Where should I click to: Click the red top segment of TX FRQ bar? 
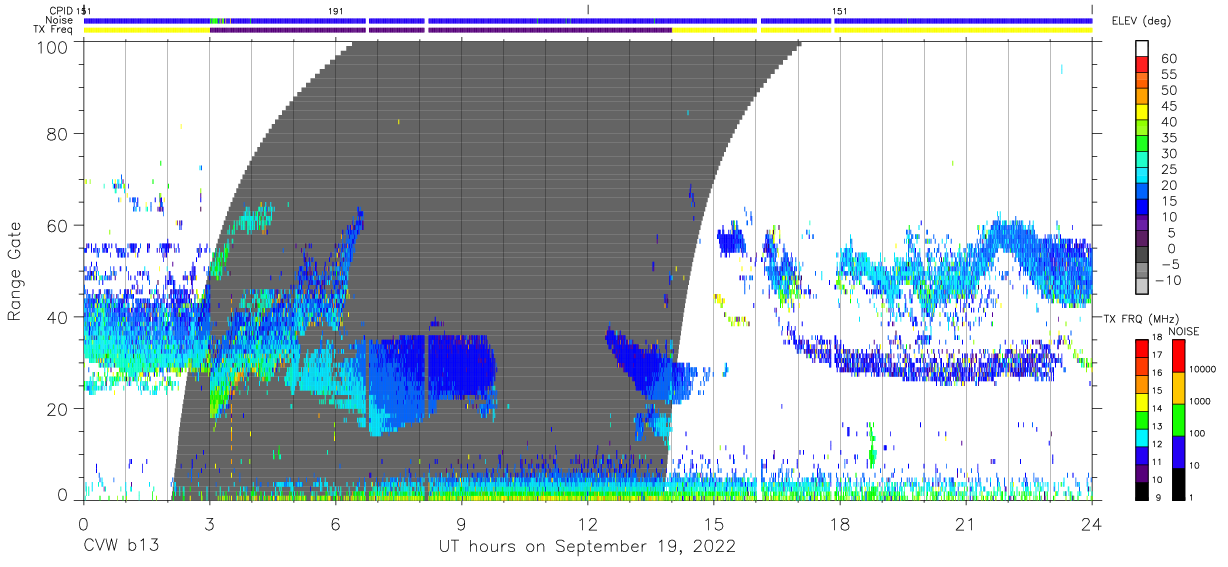[1142, 348]
